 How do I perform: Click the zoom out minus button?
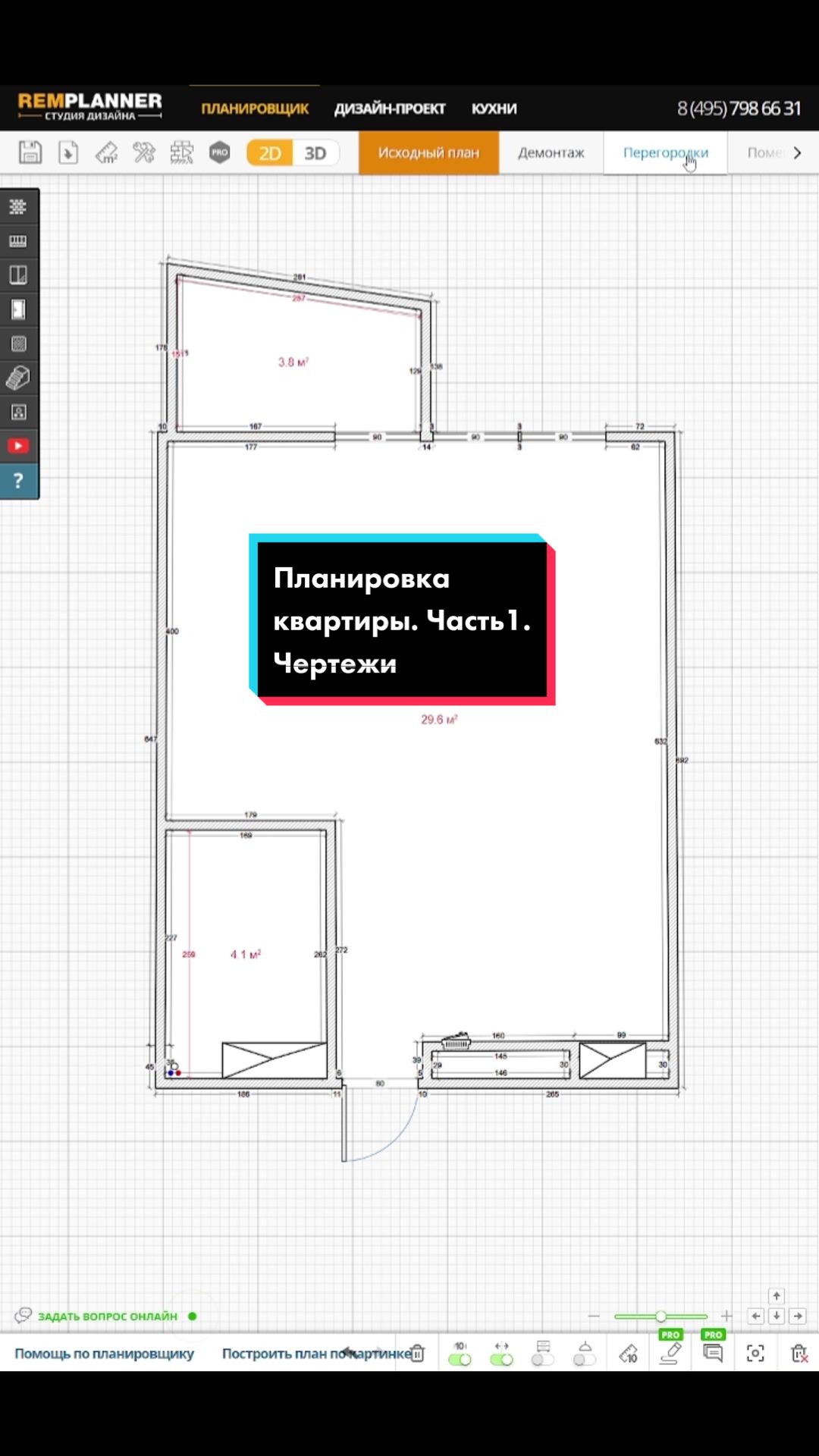(x=594, y=1316)
